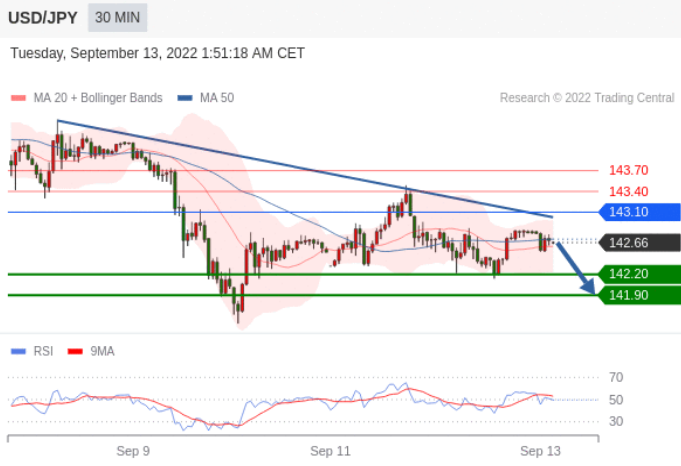Click the black 142.66 current price tag
This screenshot has width=681, height=466.
(x=640, y=243)
